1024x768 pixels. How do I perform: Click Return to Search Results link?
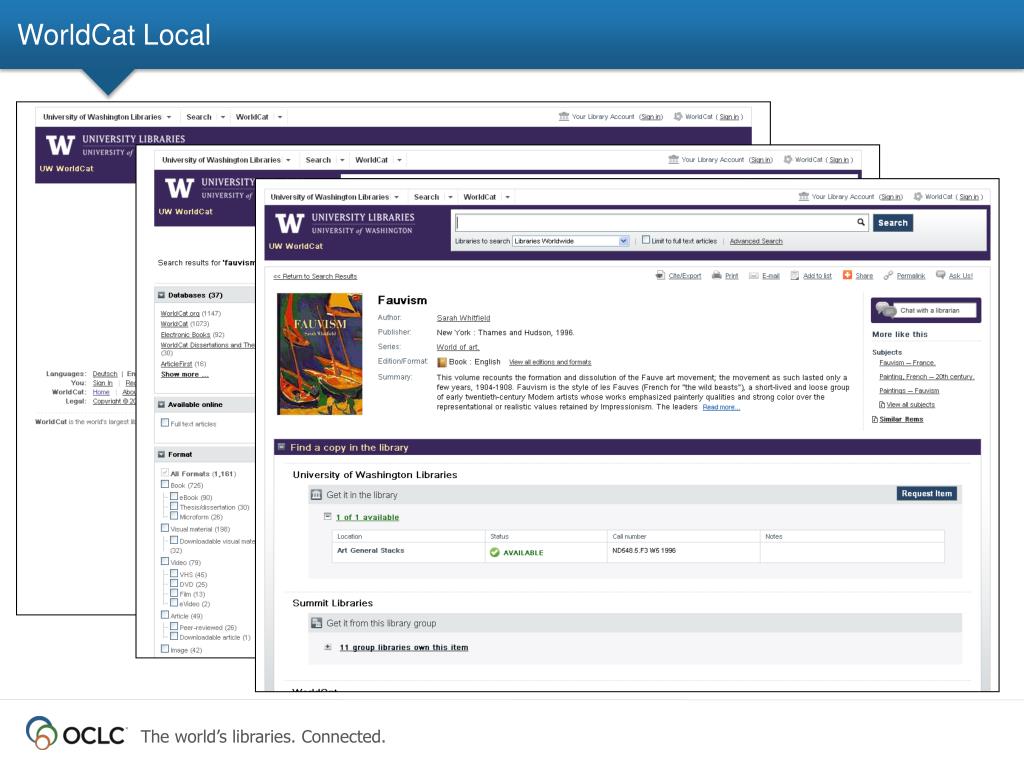[315, 276]
